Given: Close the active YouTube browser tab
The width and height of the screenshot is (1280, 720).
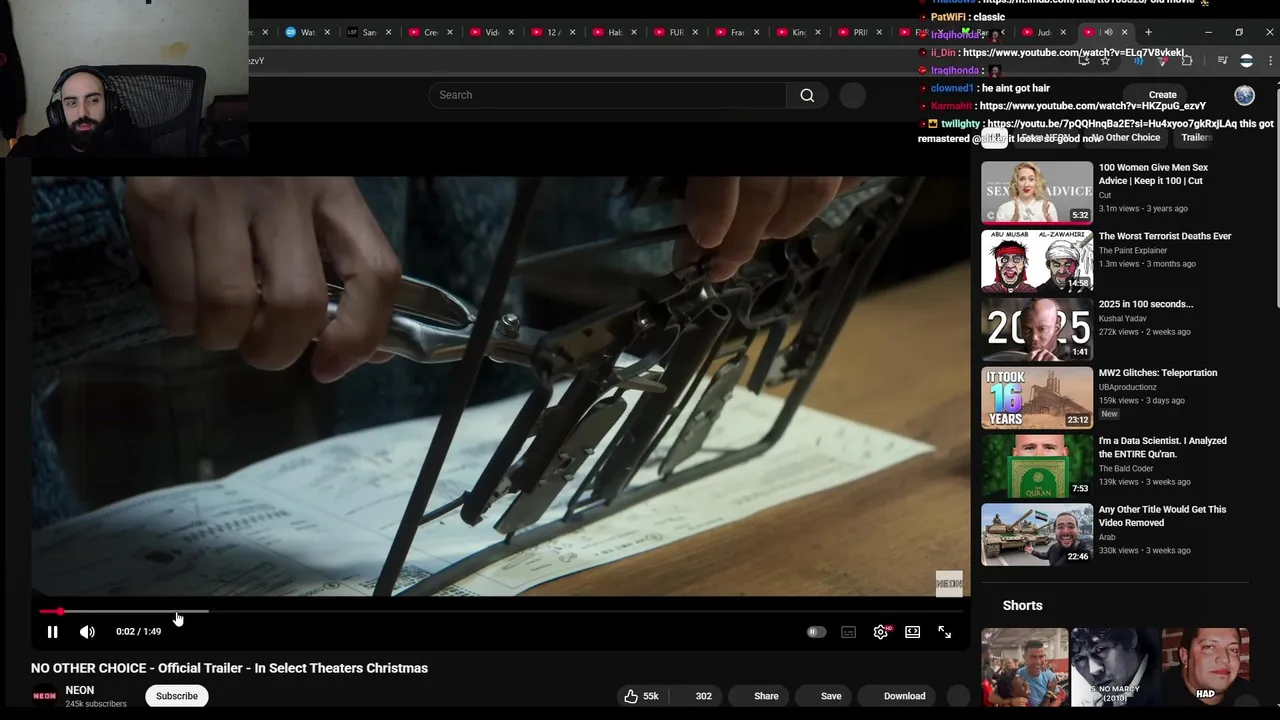Looking at the screenshot, I should pos(1124,32).
